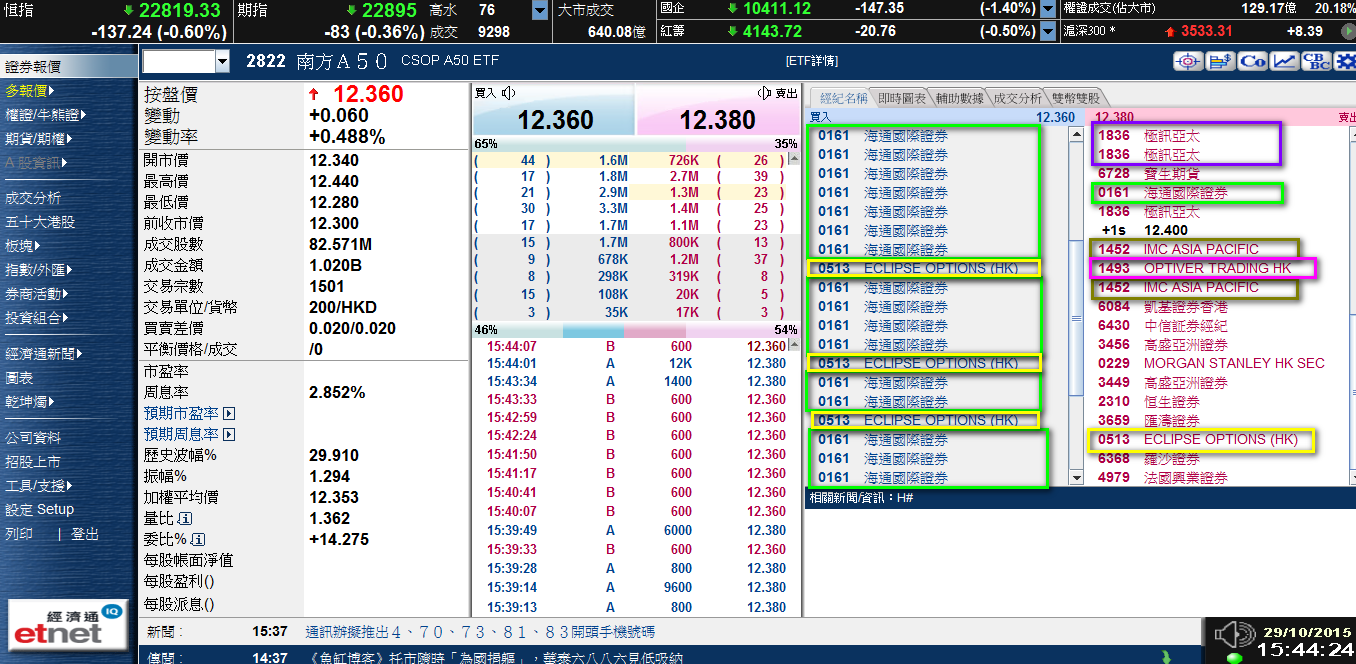
Task: Open the stock code dropdown arrow
Action: click(222, 62)
